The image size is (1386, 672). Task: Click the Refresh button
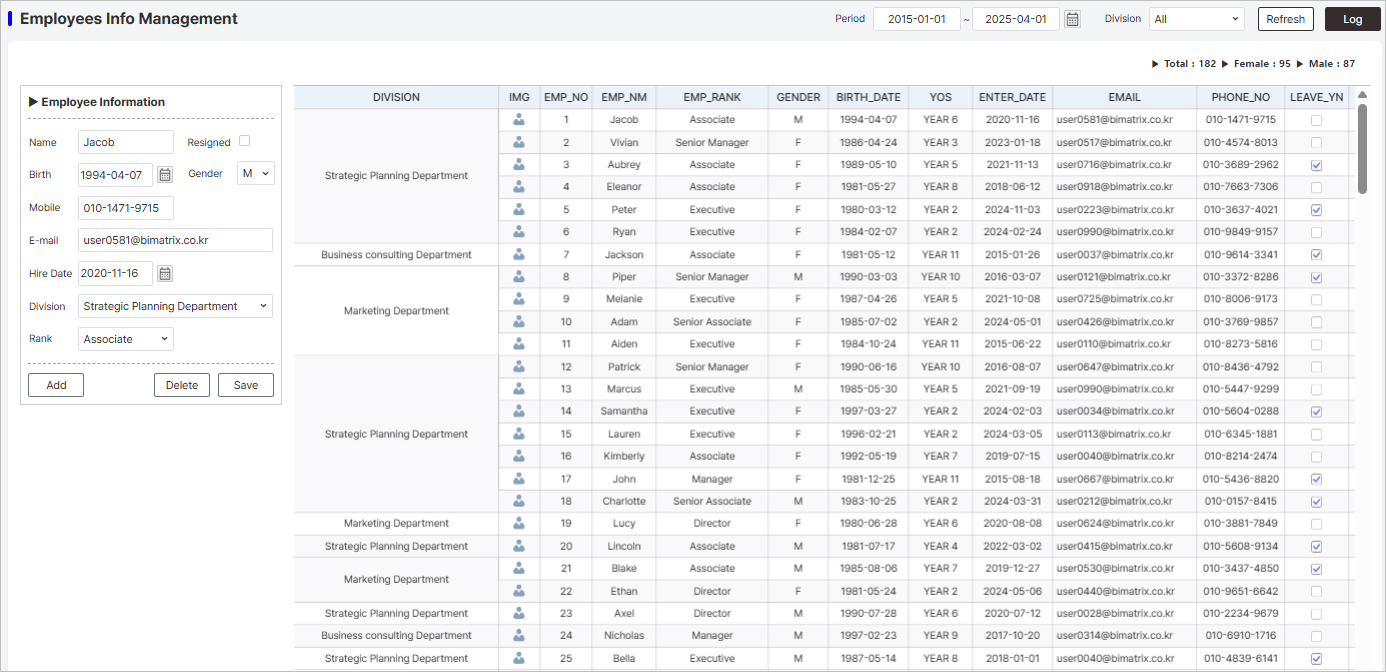click(x=1285, y=19)
